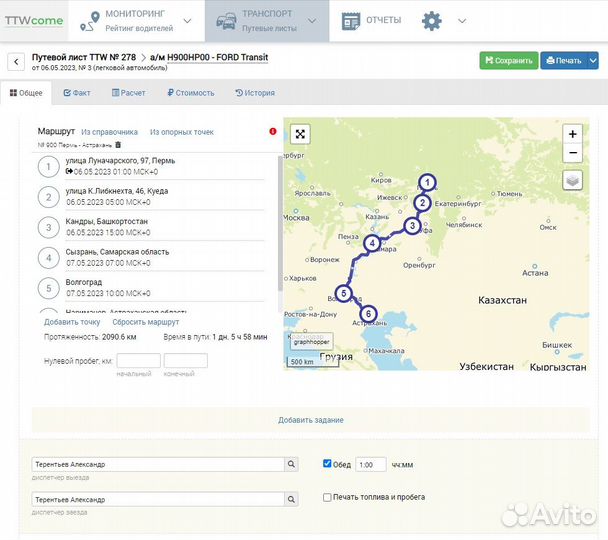Click map marker 1 near Perm

(x=427, y=182)
